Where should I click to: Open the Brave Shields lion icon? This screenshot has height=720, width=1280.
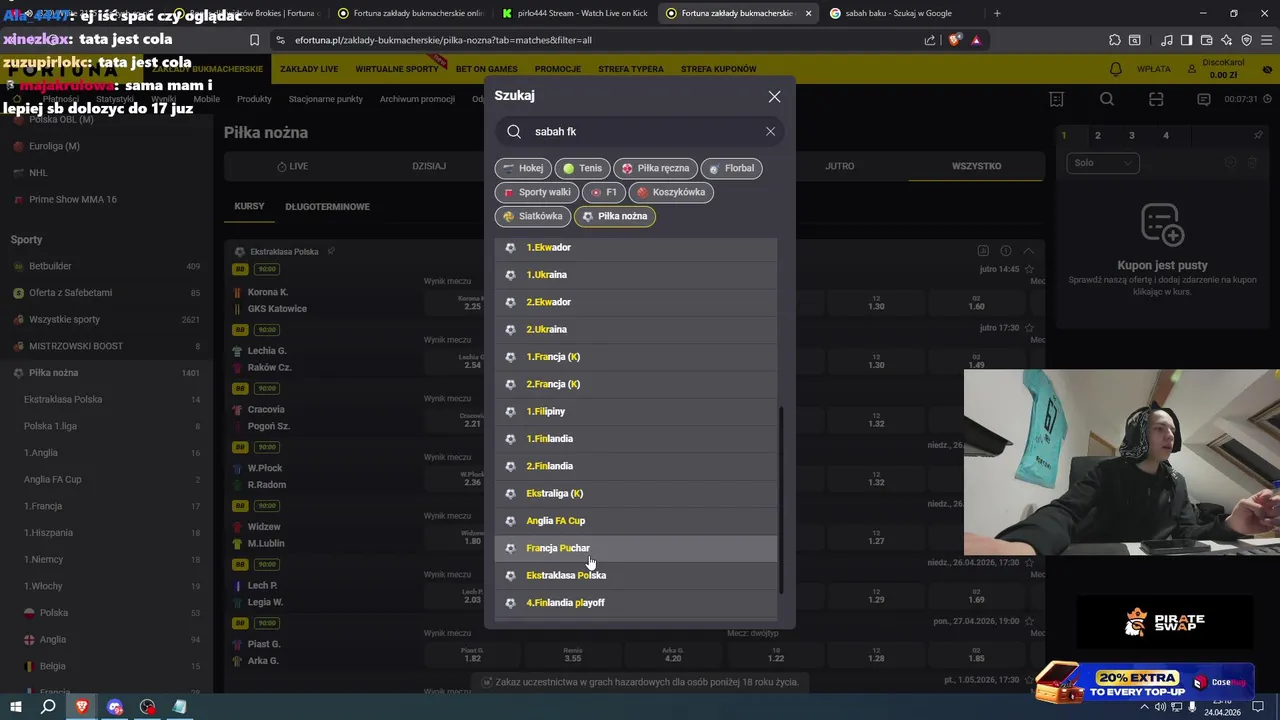tap(955, 40)
